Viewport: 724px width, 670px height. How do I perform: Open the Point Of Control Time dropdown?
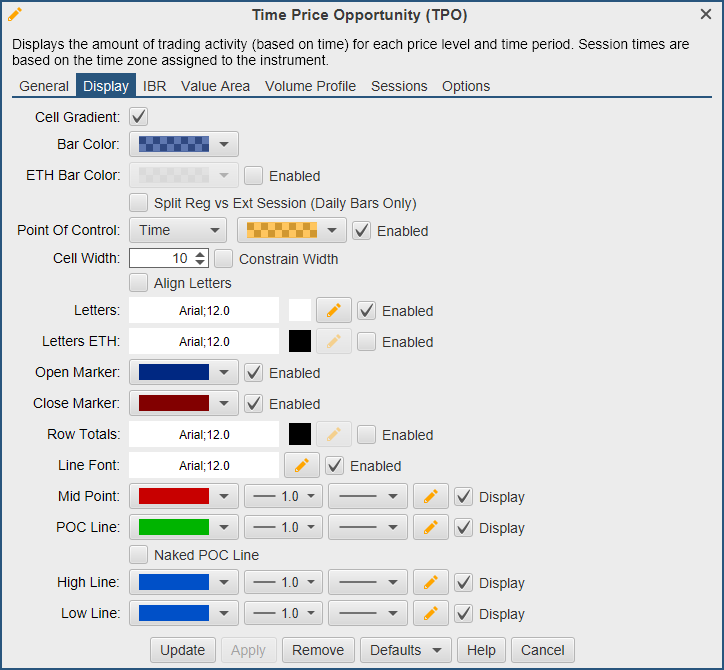(x=178, y=230)
